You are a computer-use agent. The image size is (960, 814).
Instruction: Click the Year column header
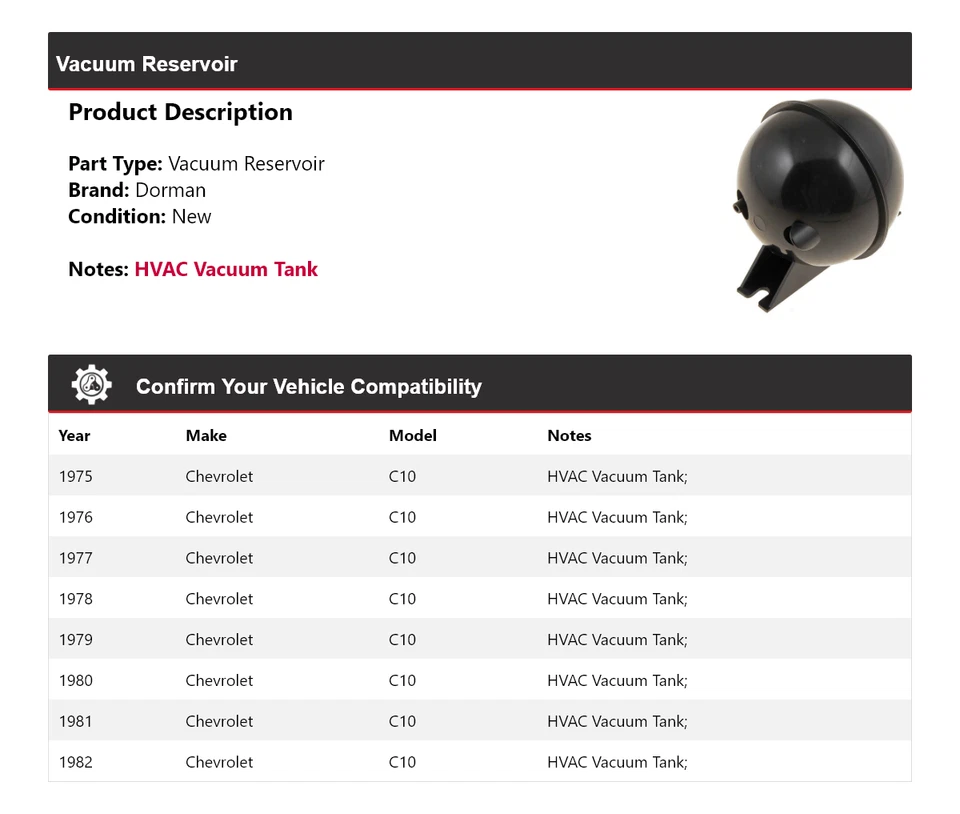[74, 435]
